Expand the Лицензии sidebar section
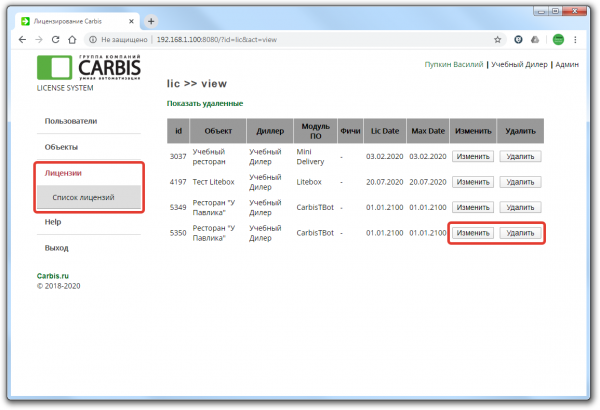 pyautogui.click(x=64, y=173)
